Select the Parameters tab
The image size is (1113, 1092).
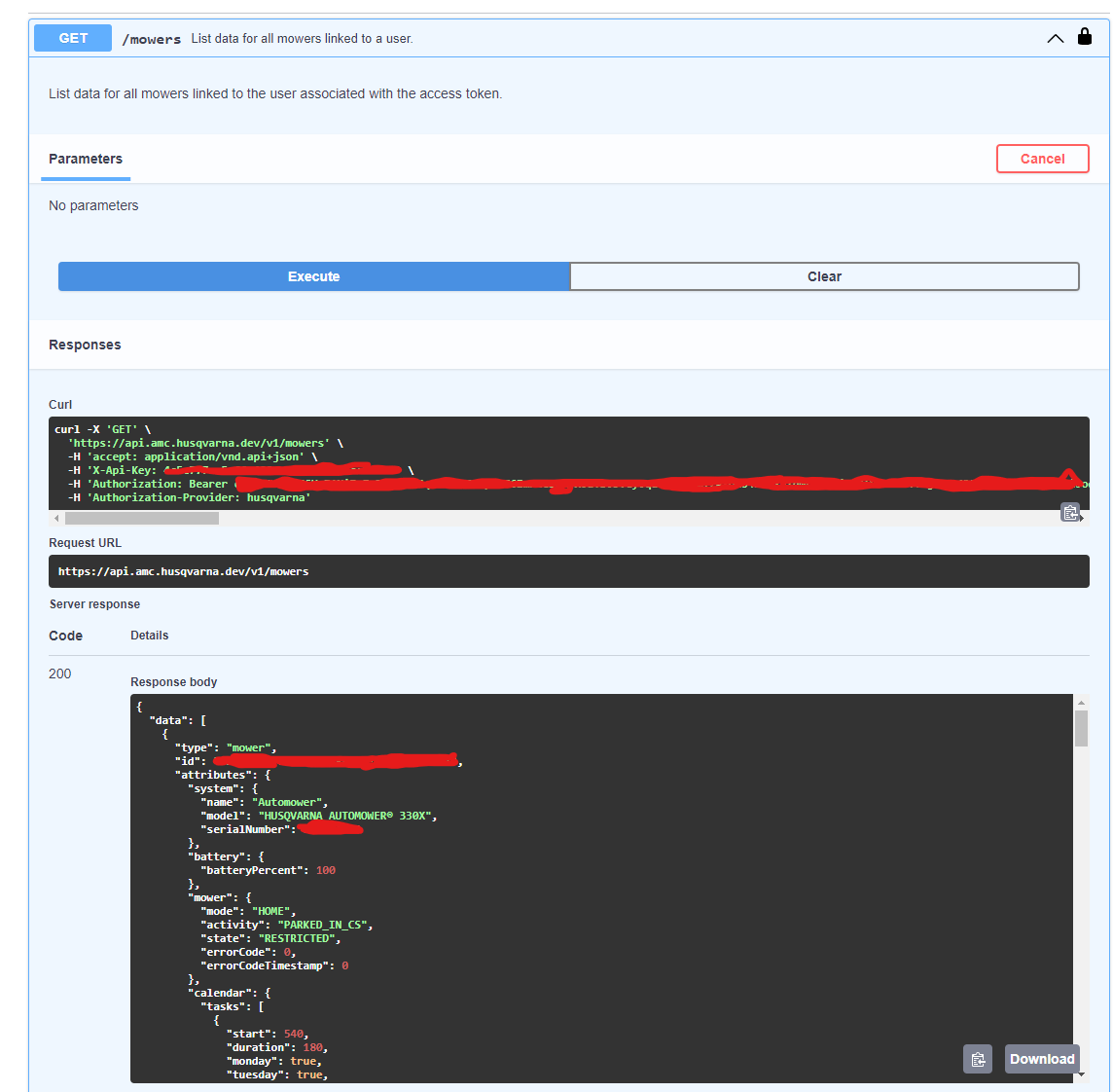[x=86, y=159]
